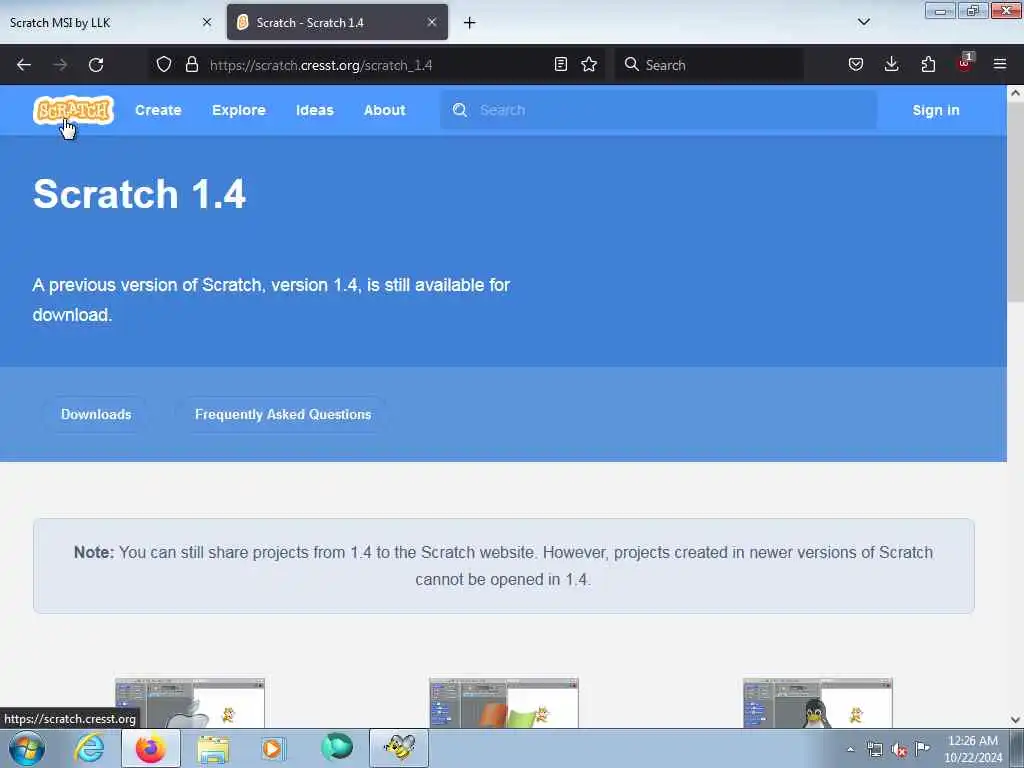Open the Firefox downloads panel icon
Viewport: 1024px width, 768px height.
coord(891,65)
